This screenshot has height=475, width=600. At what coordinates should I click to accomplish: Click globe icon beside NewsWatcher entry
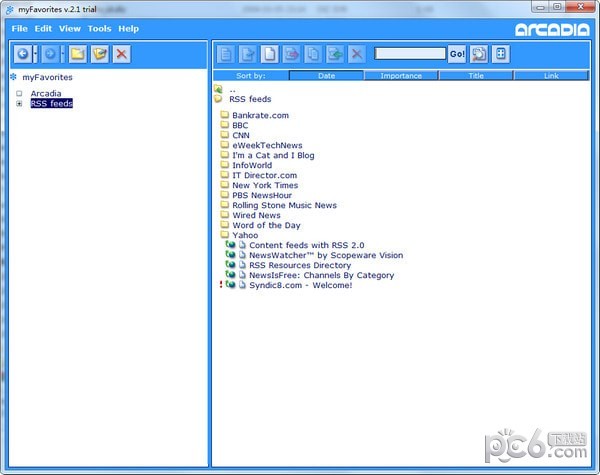tap(230, 254)
